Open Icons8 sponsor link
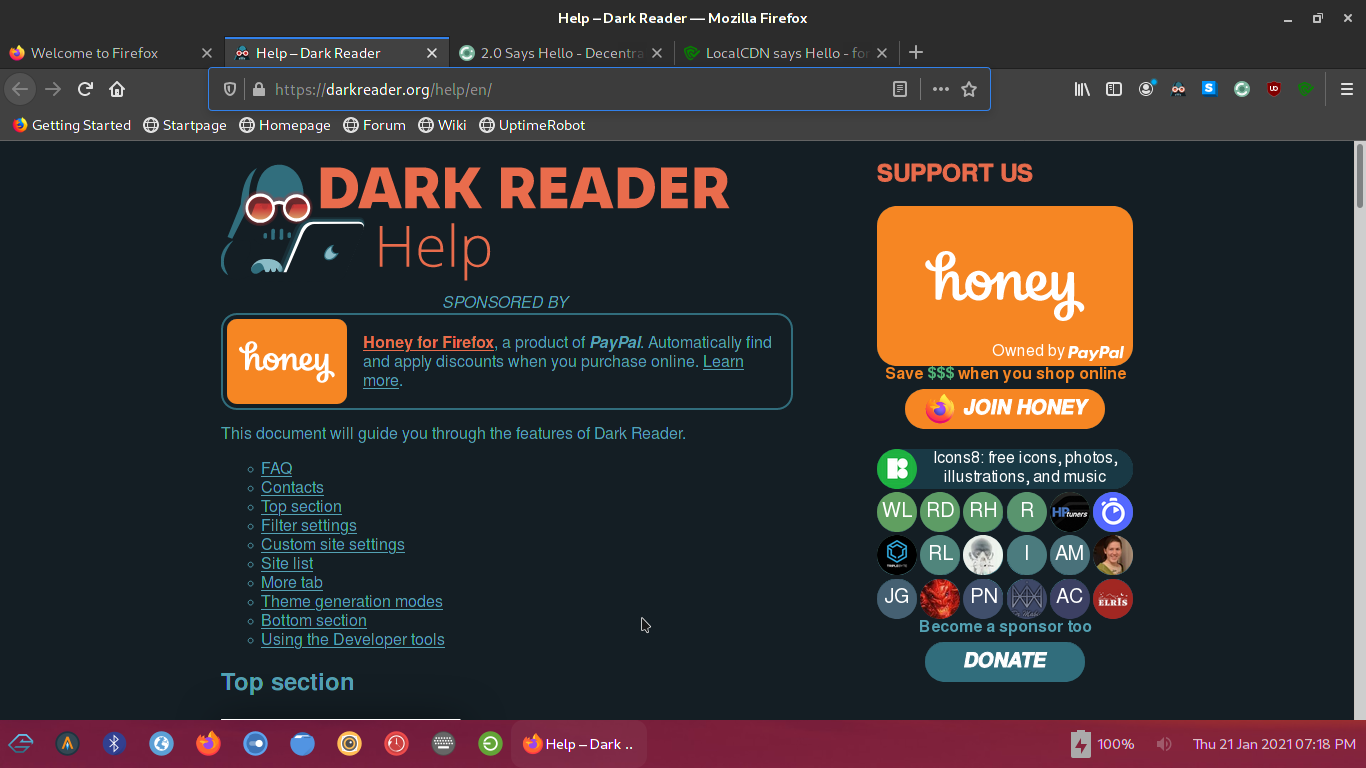The image size is (1366, 768). coord(1005,468)
